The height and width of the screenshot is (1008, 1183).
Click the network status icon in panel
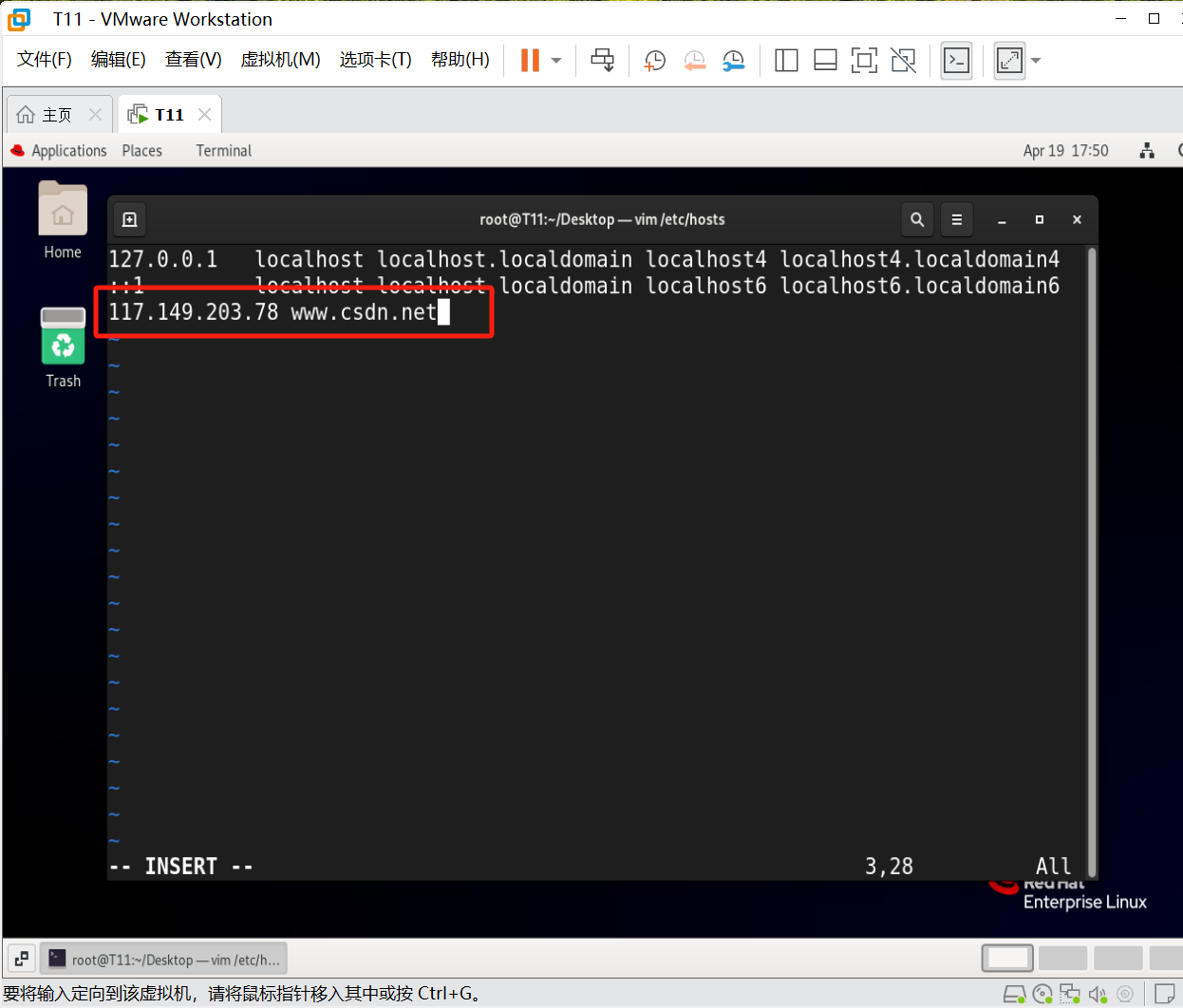click(x=1147, y=151)
